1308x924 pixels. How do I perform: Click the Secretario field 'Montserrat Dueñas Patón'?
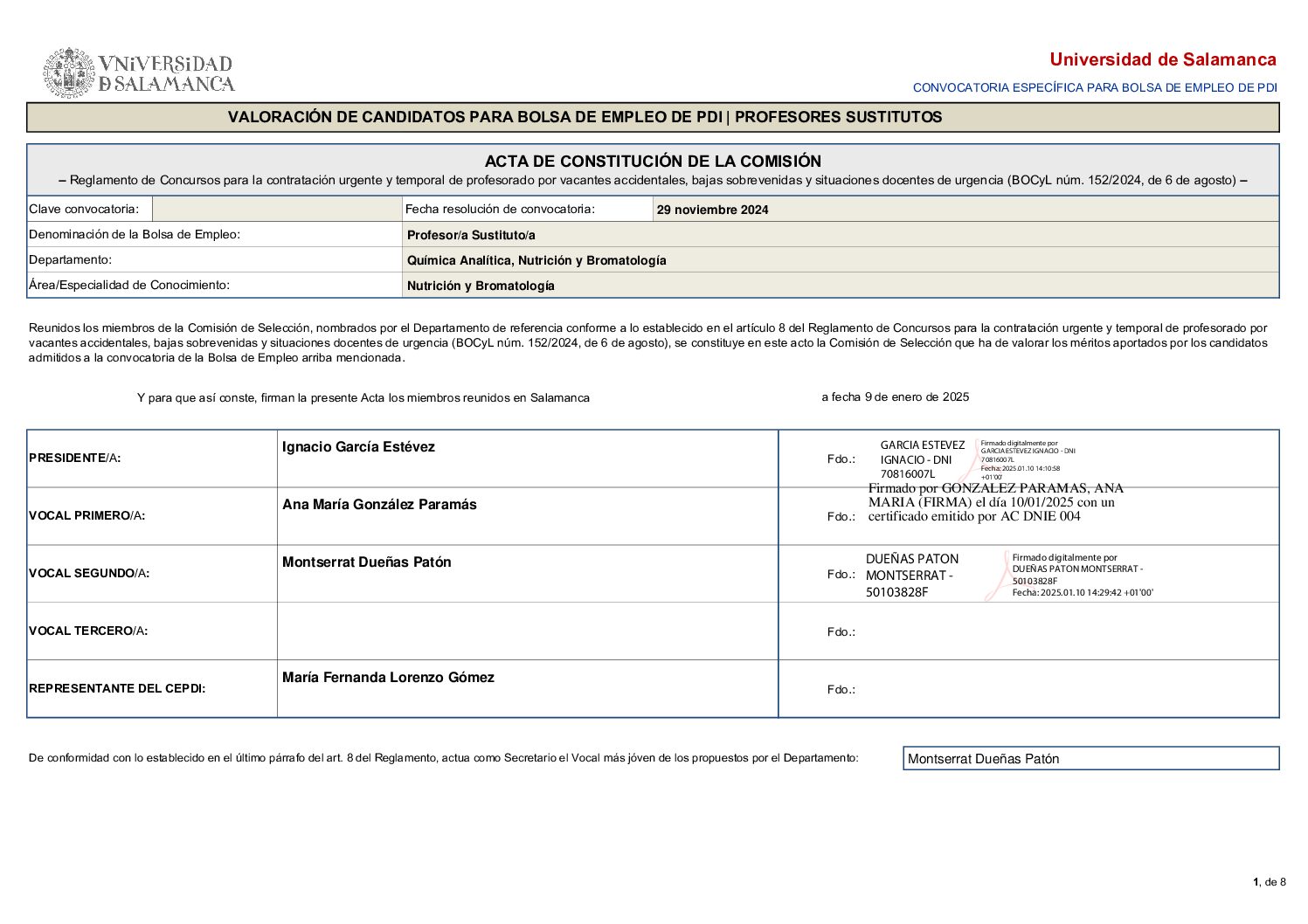[1090, 758]
